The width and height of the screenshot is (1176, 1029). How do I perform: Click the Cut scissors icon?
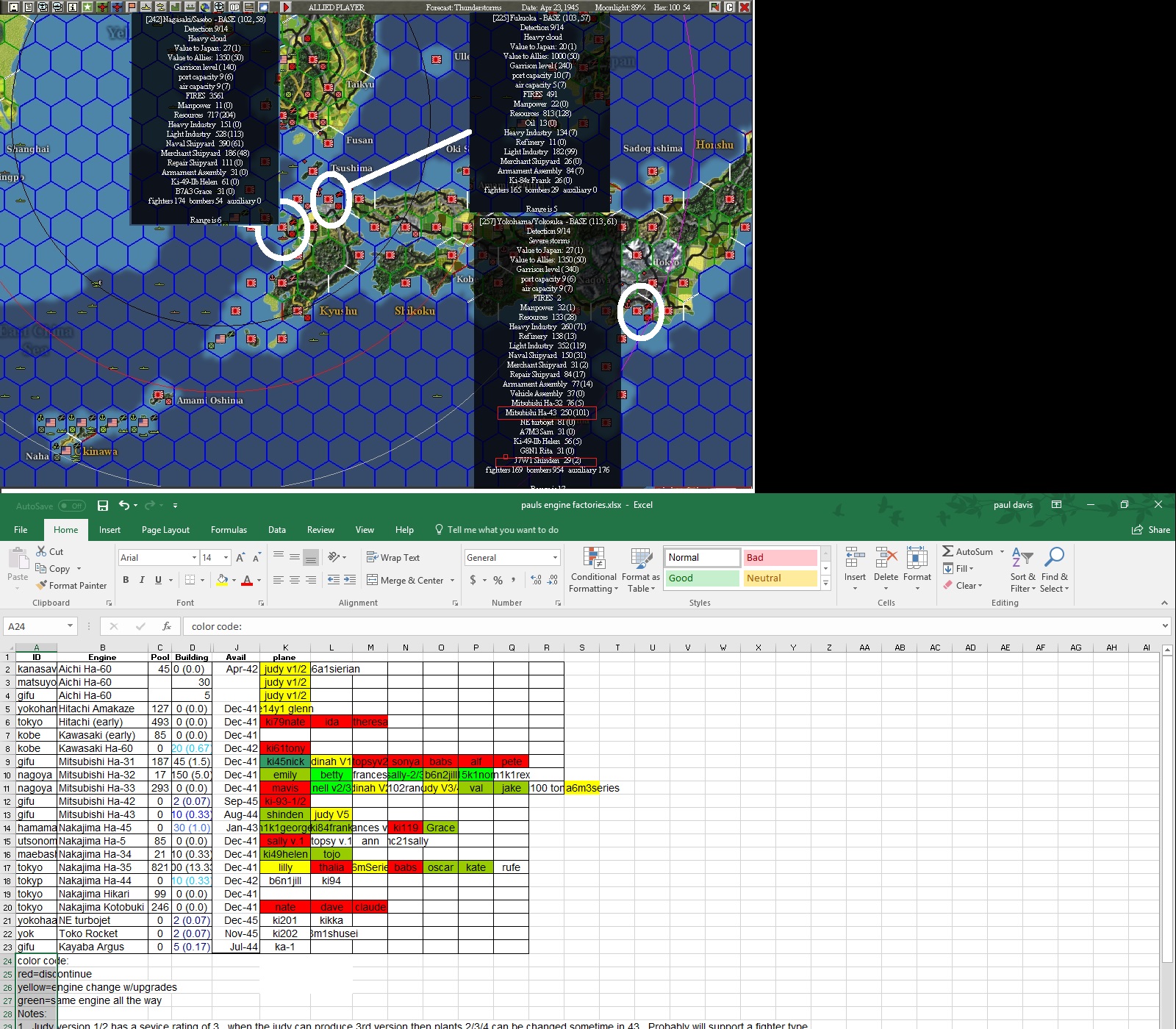(x=41, y=551)
